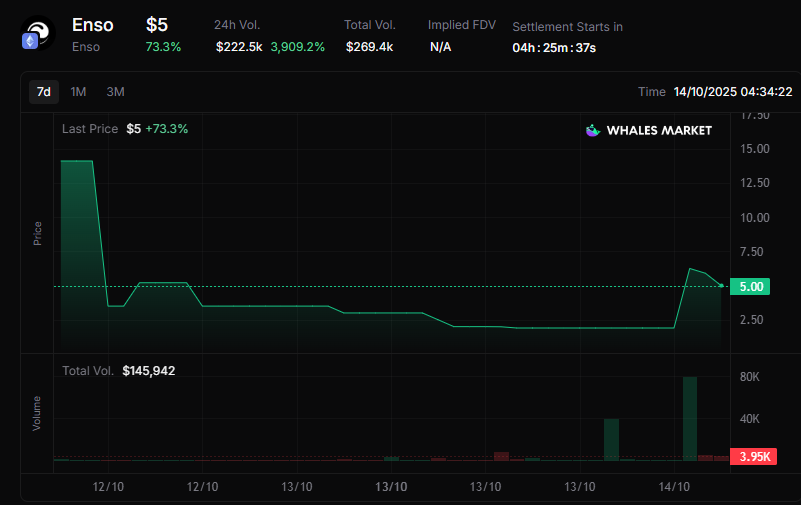This screenshot has width=801, height=505.
Task: Click the 14/10 date on the x-axis
Action: pyautogui.click(x=674, y=487)
